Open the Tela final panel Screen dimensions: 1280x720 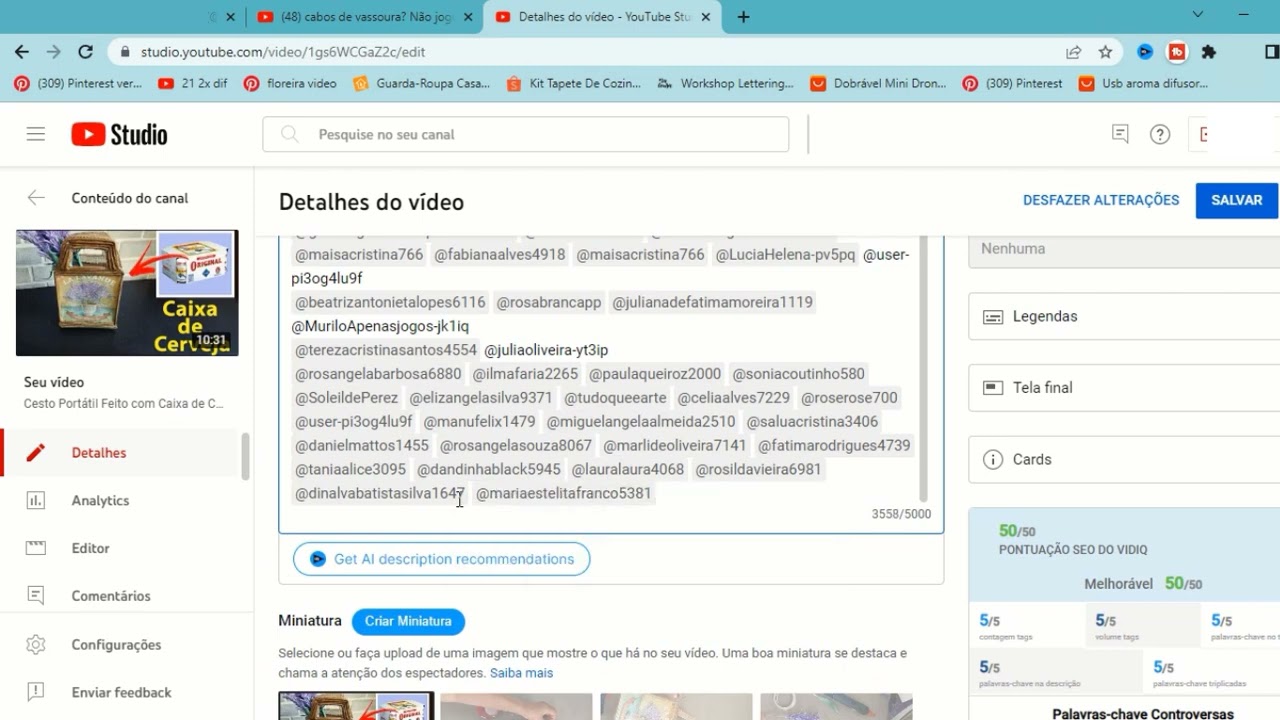[1124, 387]
